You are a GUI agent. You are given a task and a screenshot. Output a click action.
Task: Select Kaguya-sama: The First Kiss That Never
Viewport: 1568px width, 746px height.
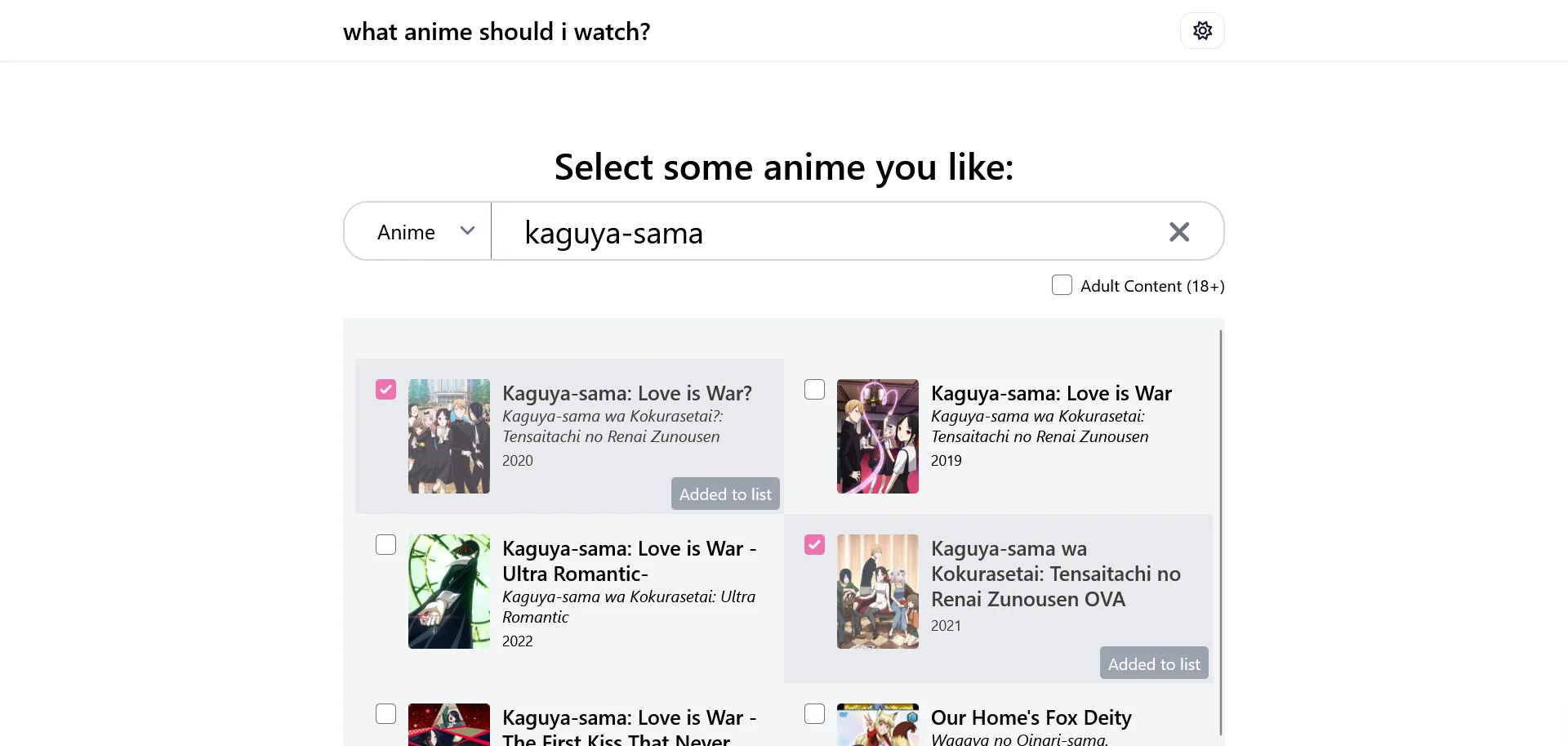[385, 713]
